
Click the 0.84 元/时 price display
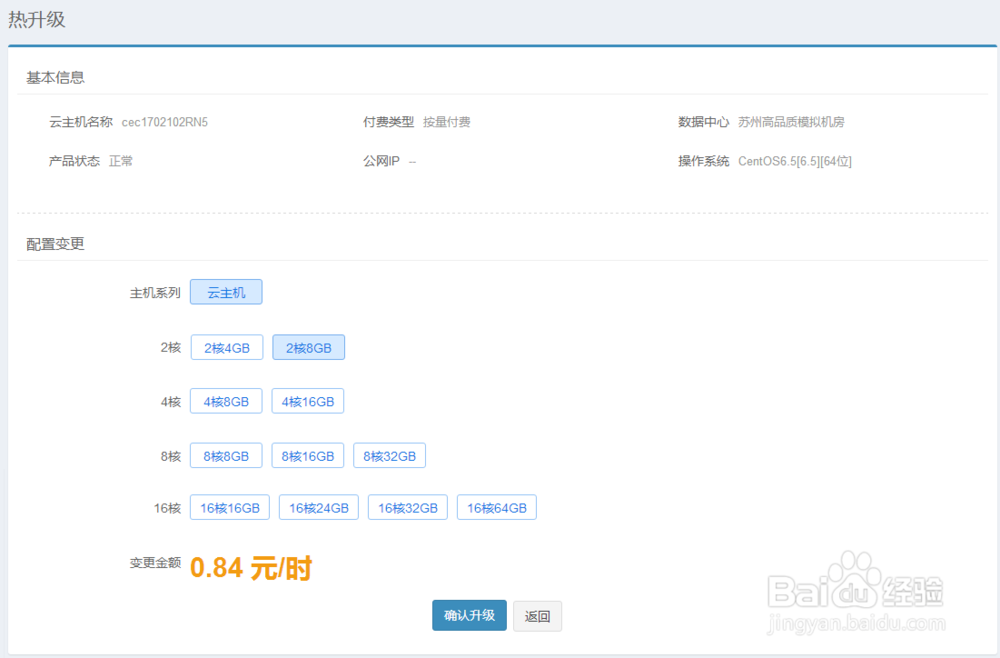tap(250, 567)
